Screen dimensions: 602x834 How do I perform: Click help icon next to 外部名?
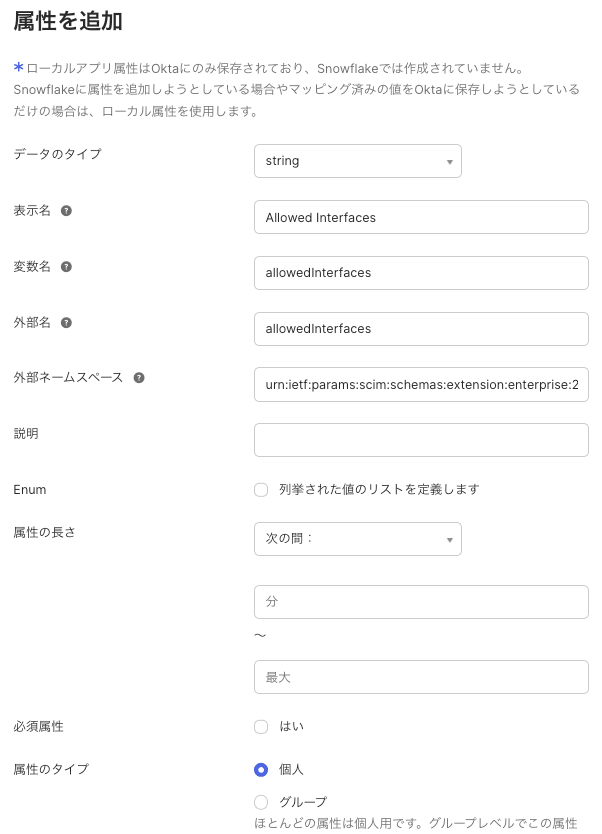click(x=66, y=323)
